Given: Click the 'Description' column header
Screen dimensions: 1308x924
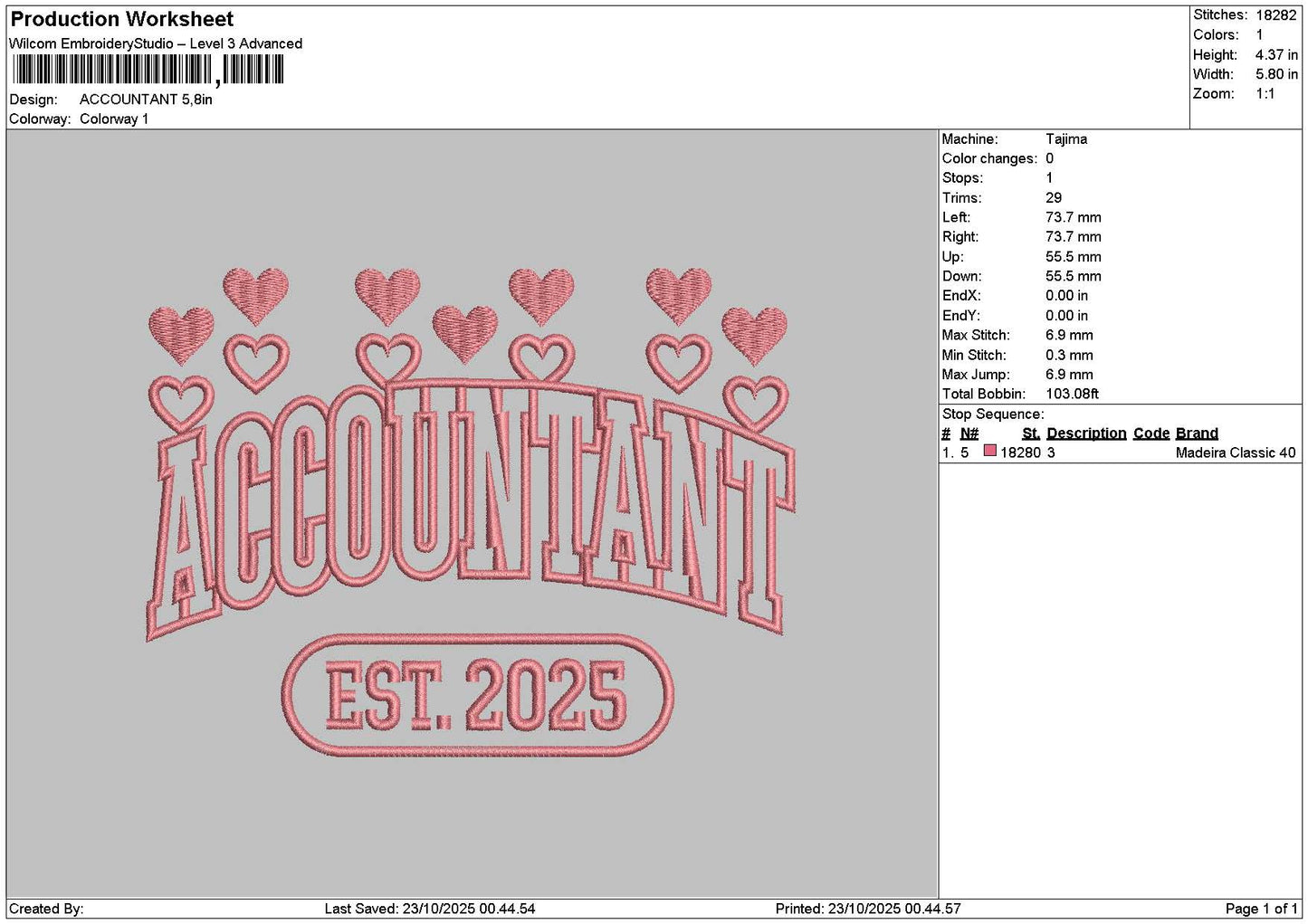Looking at the screenshot, I should [x=1086, y=433].
